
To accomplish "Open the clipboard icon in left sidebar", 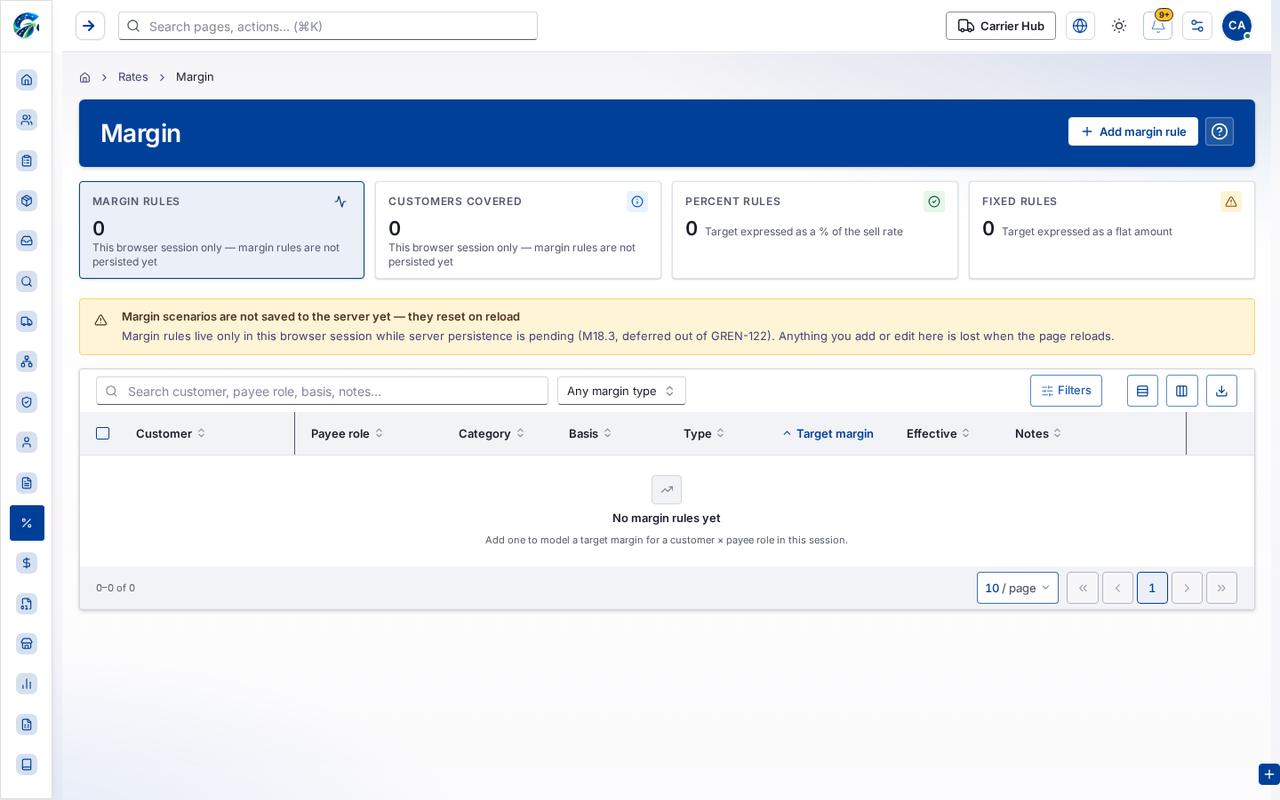I will pos(27,160).
